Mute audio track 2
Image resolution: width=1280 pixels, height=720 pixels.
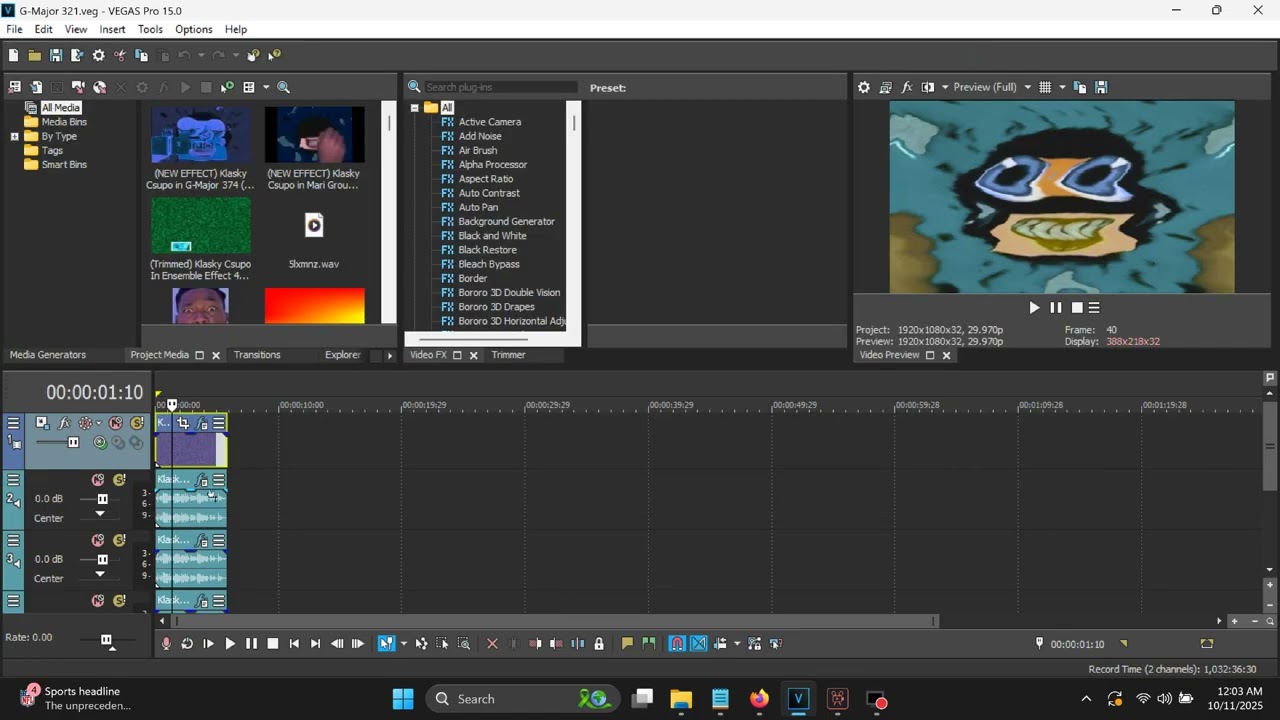pyautogui.click(x=98, y=480)
